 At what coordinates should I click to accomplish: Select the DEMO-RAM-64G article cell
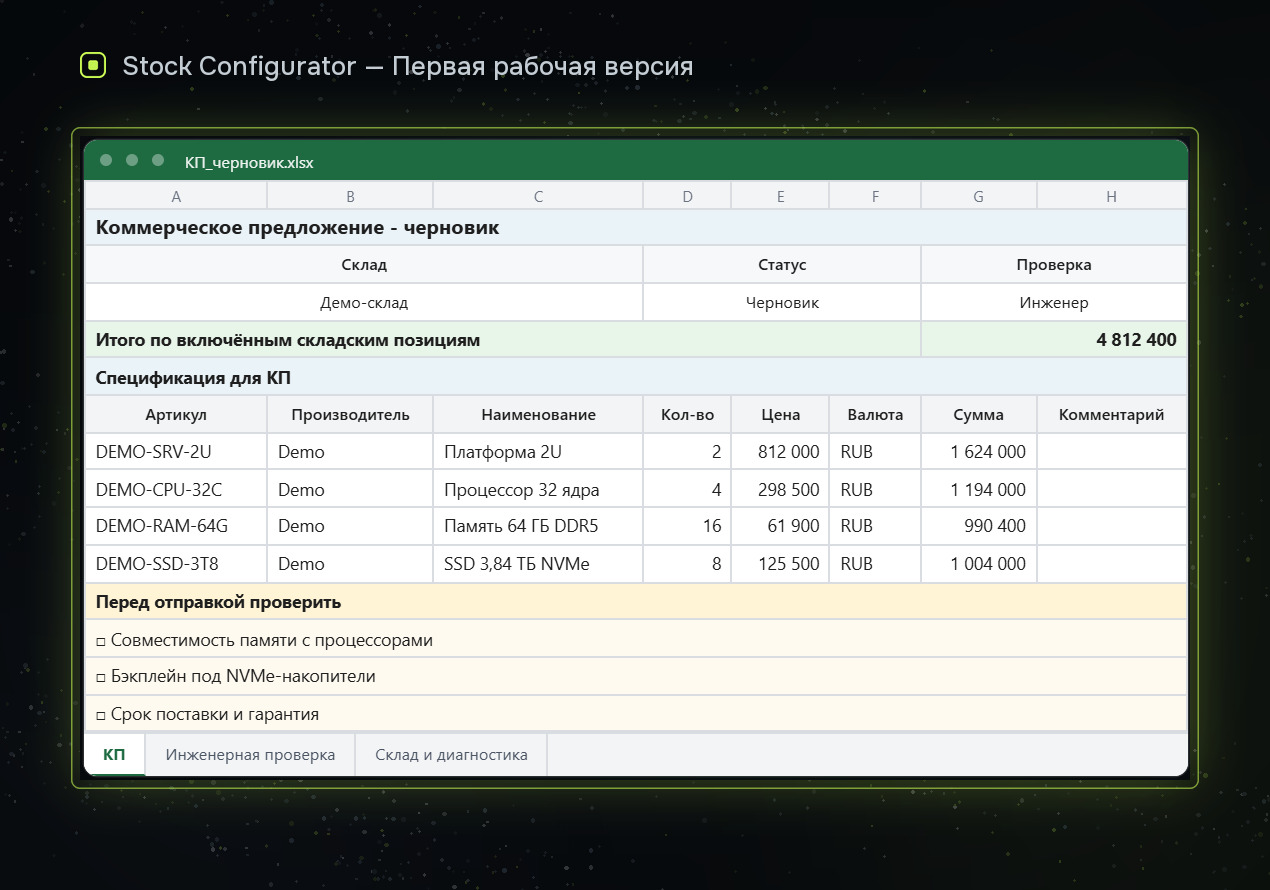point(176,526)
